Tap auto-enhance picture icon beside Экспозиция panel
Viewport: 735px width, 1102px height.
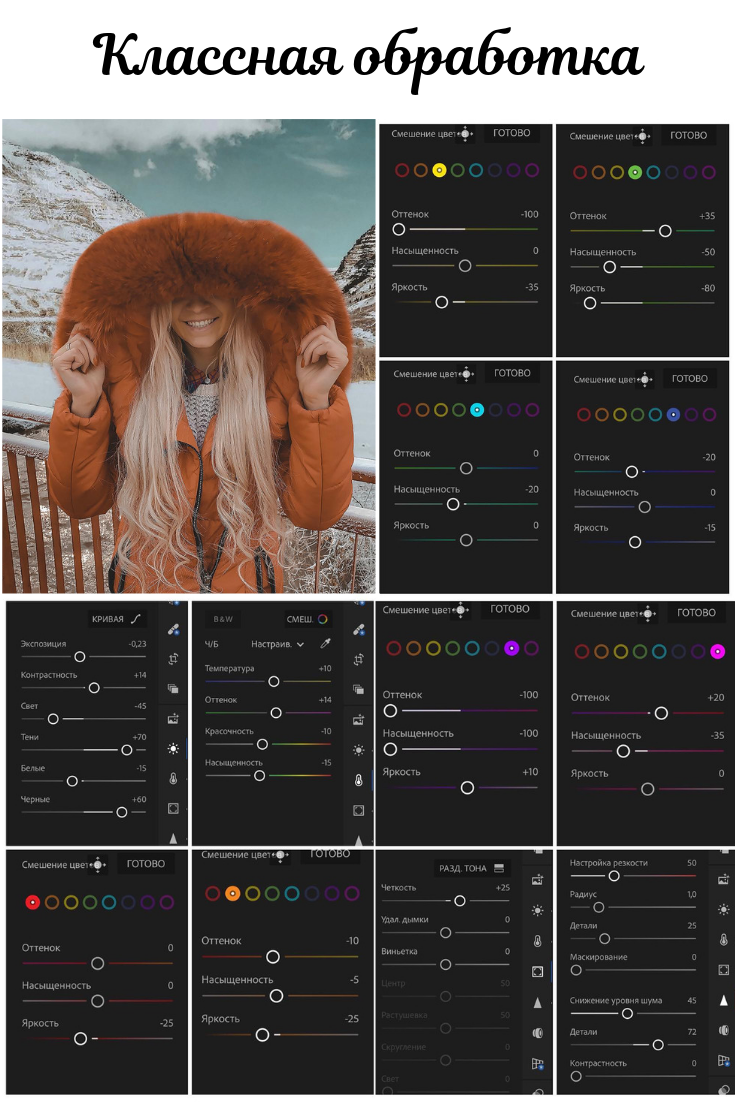[x=173, y=719]
